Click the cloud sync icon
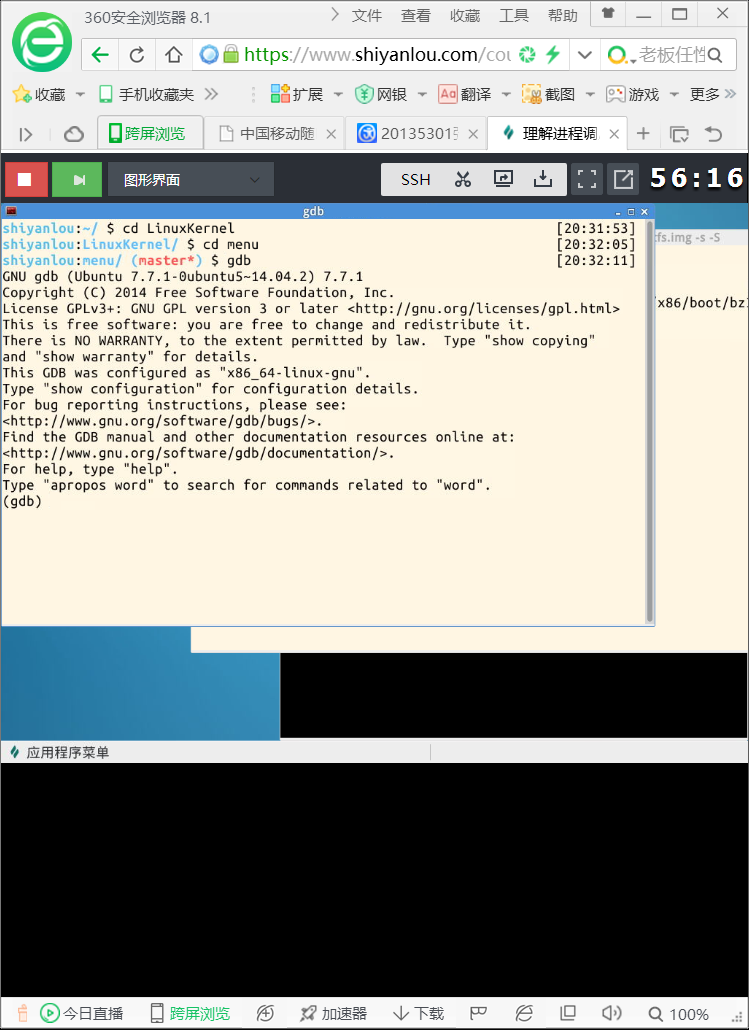 click(x=74, y=135)
